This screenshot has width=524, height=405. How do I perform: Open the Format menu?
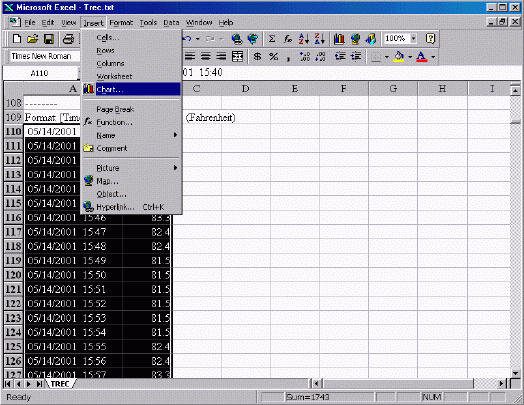click(x=121, y=23)
